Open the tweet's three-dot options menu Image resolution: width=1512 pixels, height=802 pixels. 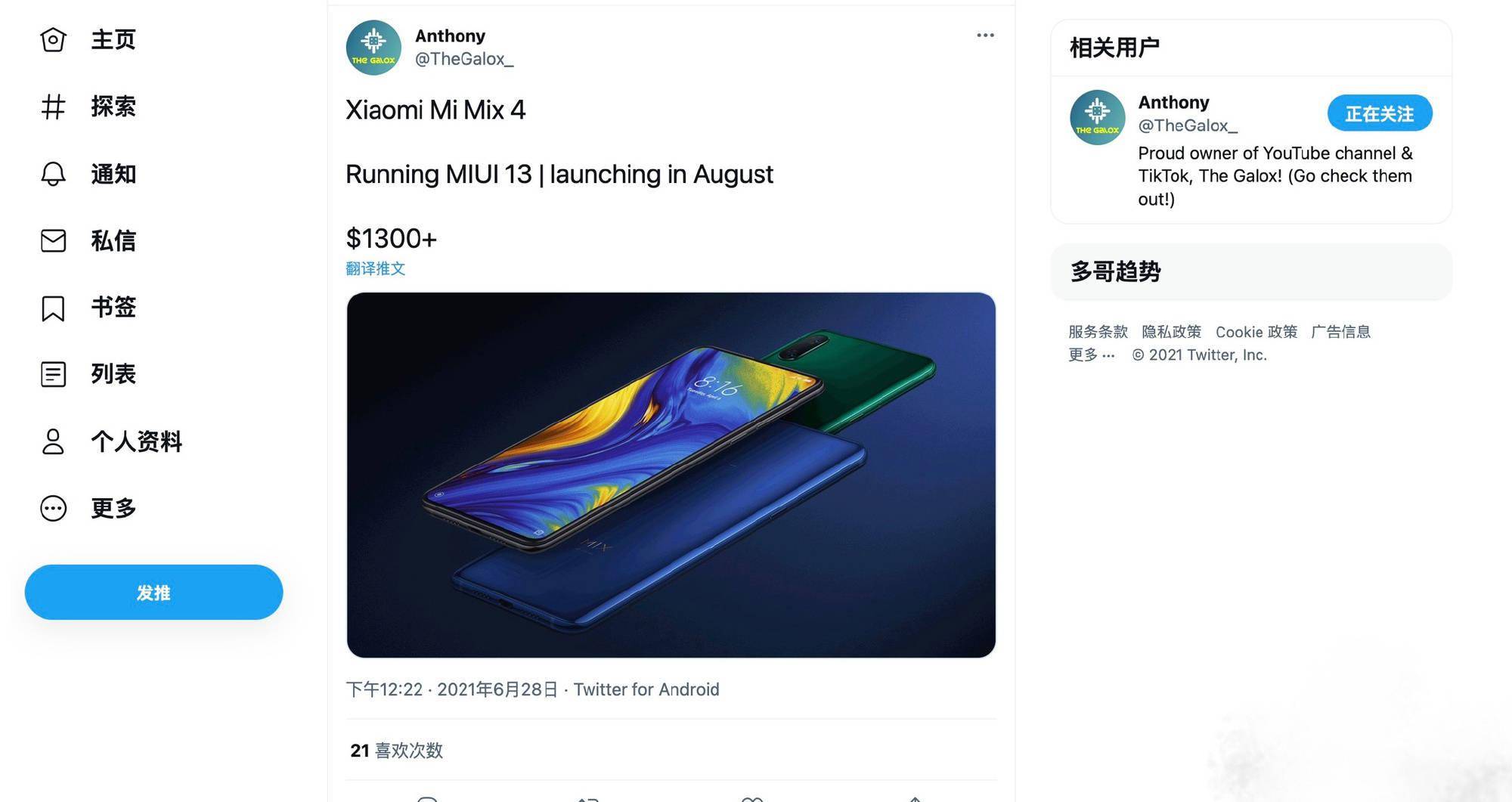[985, 36]
